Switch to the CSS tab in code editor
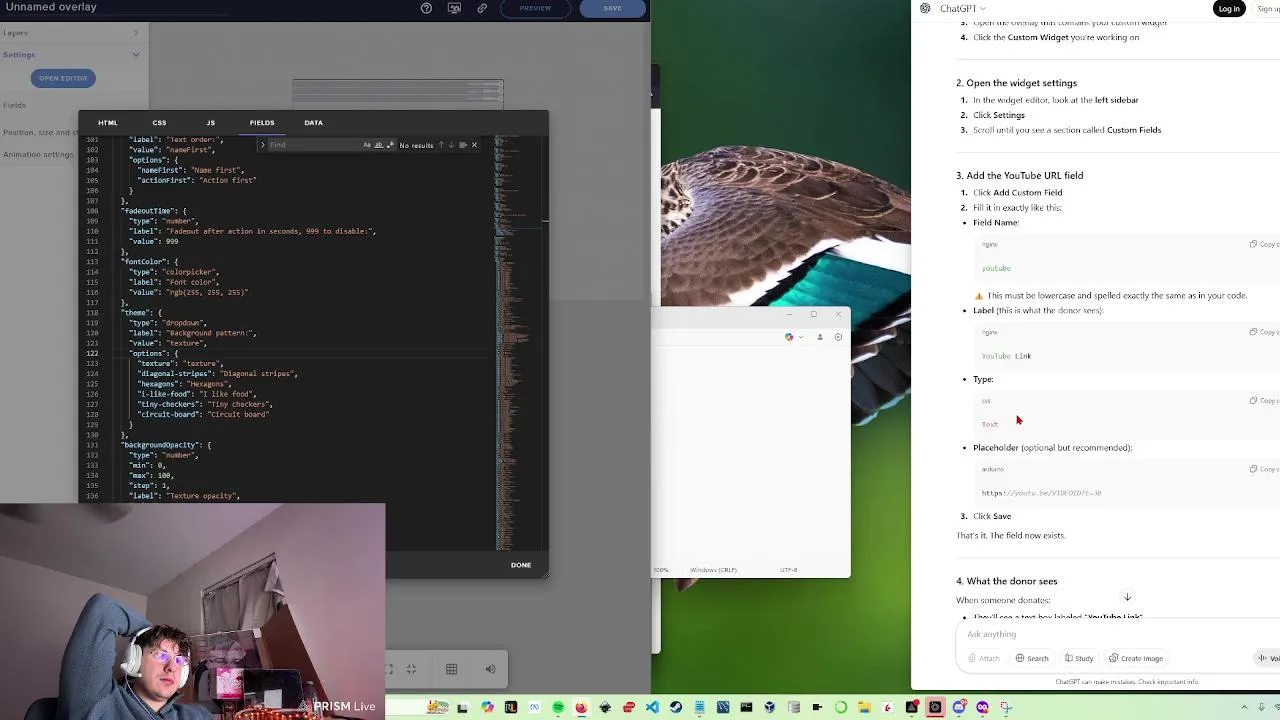This screenshot has height=720, width=1280. point(159,123)
